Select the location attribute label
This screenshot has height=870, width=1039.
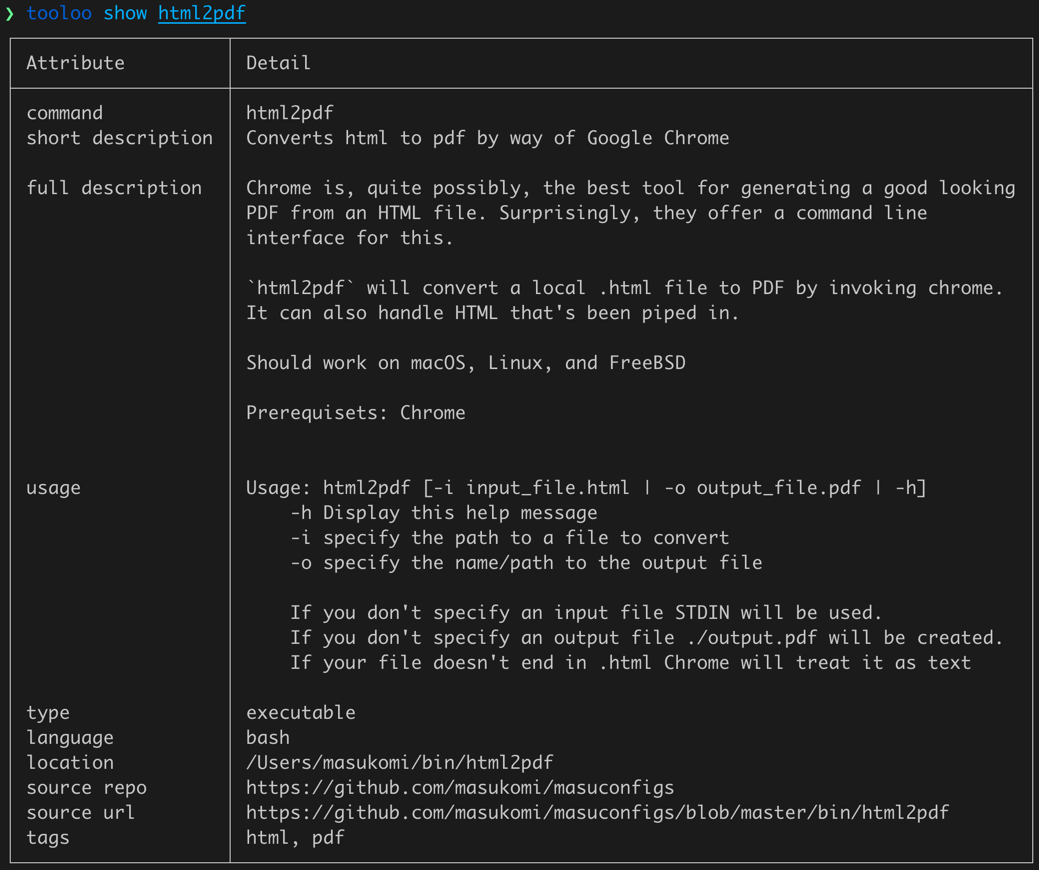69,762
